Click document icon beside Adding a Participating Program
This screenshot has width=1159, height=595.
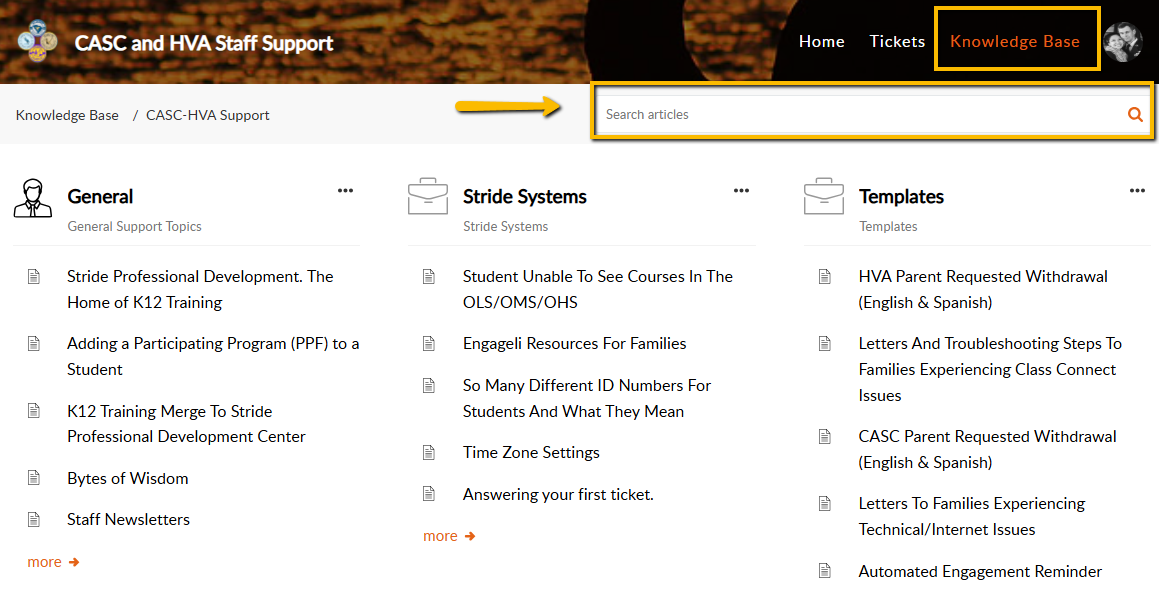34,344
